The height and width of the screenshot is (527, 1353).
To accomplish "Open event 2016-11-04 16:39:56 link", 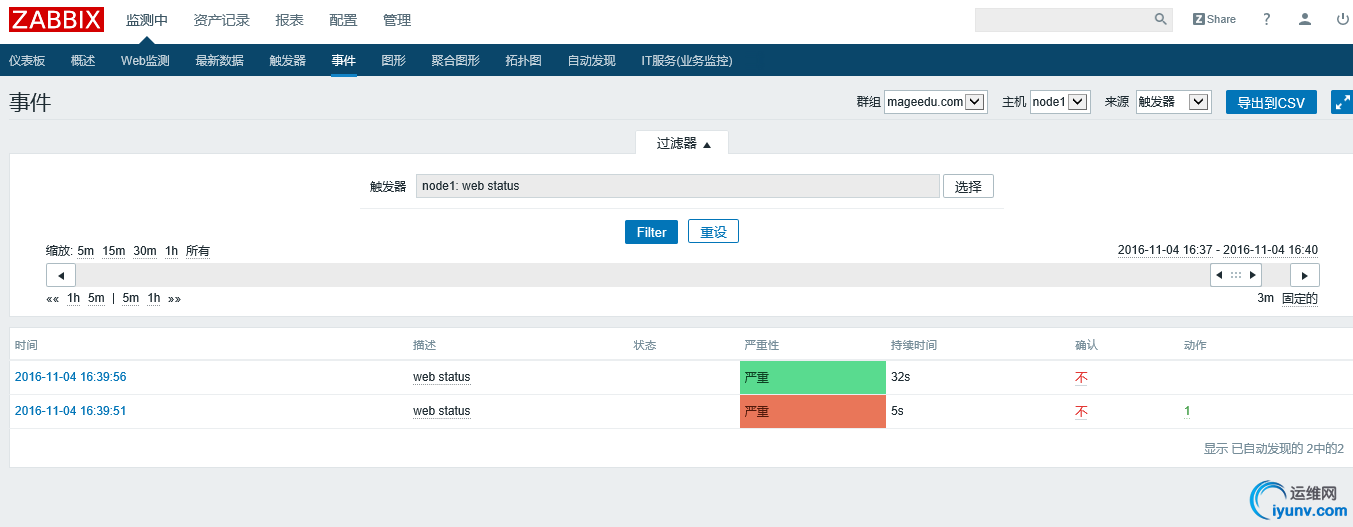I will pyautogui.click(x=71, y=377).
